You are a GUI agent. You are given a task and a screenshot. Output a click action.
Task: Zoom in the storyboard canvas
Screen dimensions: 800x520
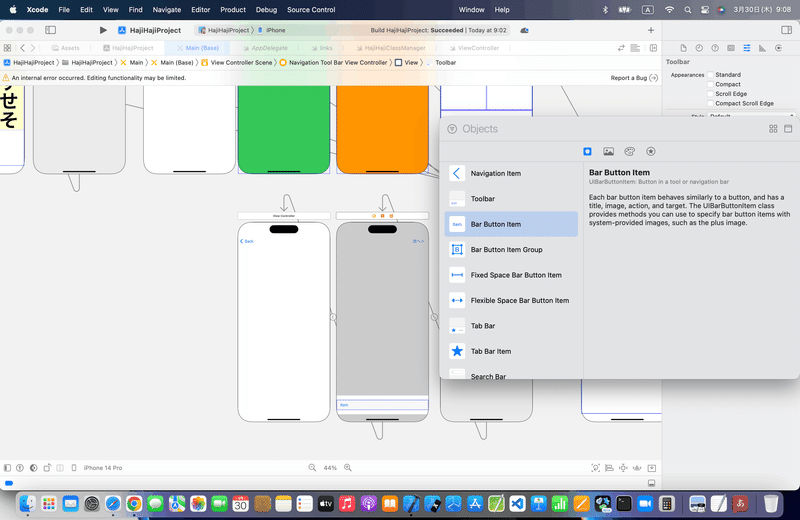[x=347, y=467]
